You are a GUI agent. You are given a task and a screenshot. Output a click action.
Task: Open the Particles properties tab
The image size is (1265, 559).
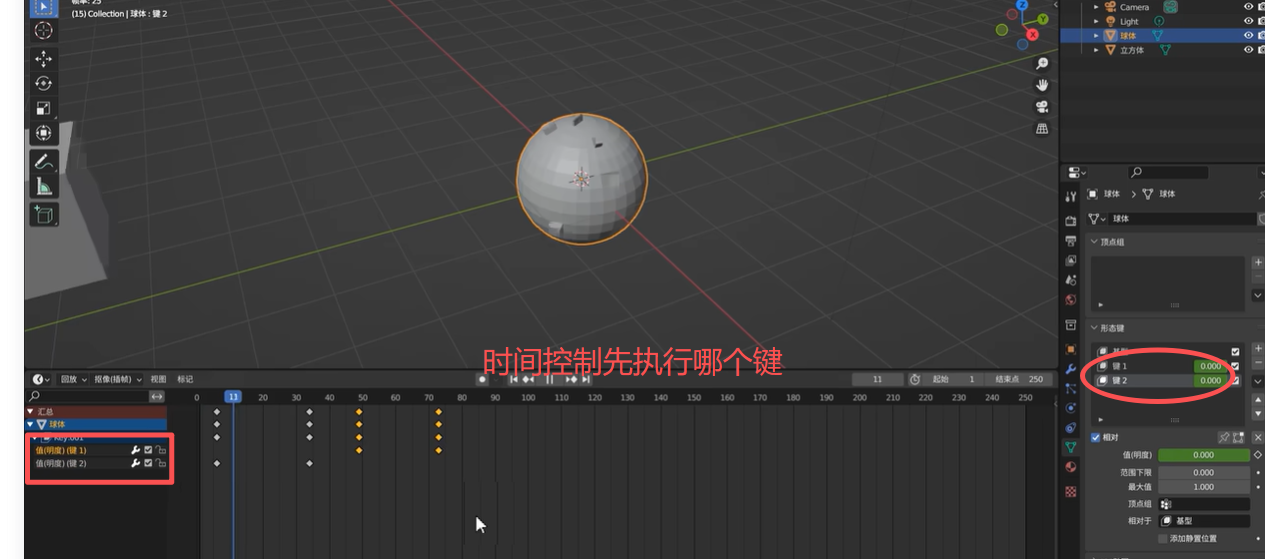[x=1071, y=388]
